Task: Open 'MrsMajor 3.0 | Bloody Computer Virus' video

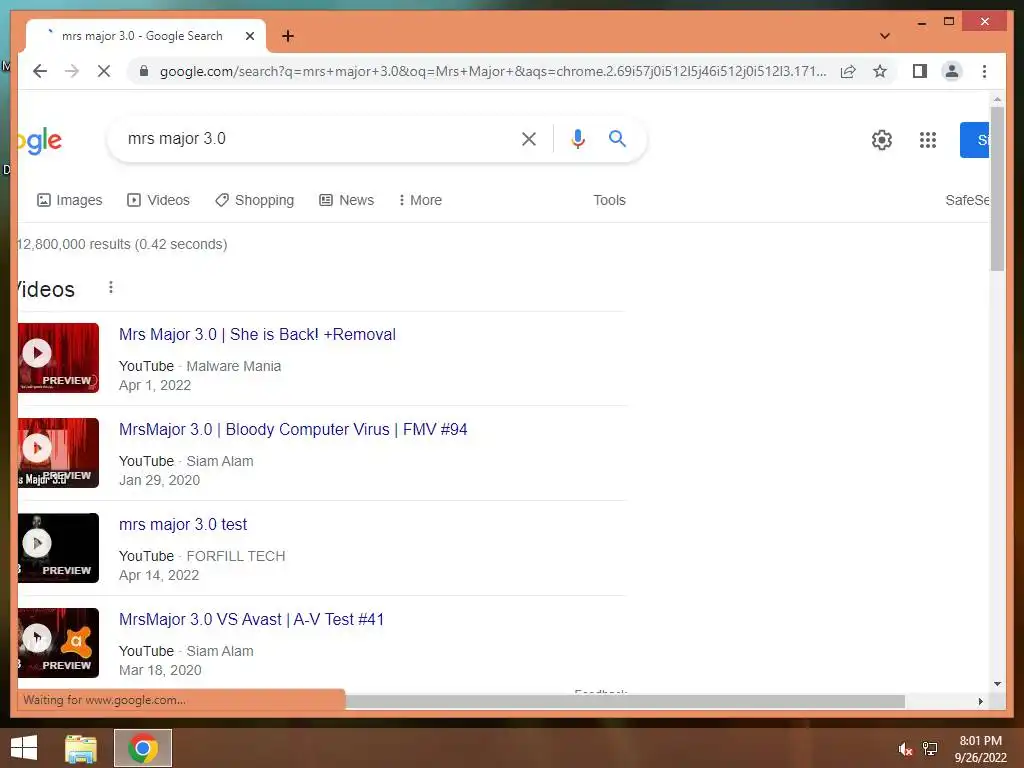Action: pos(293,430)
